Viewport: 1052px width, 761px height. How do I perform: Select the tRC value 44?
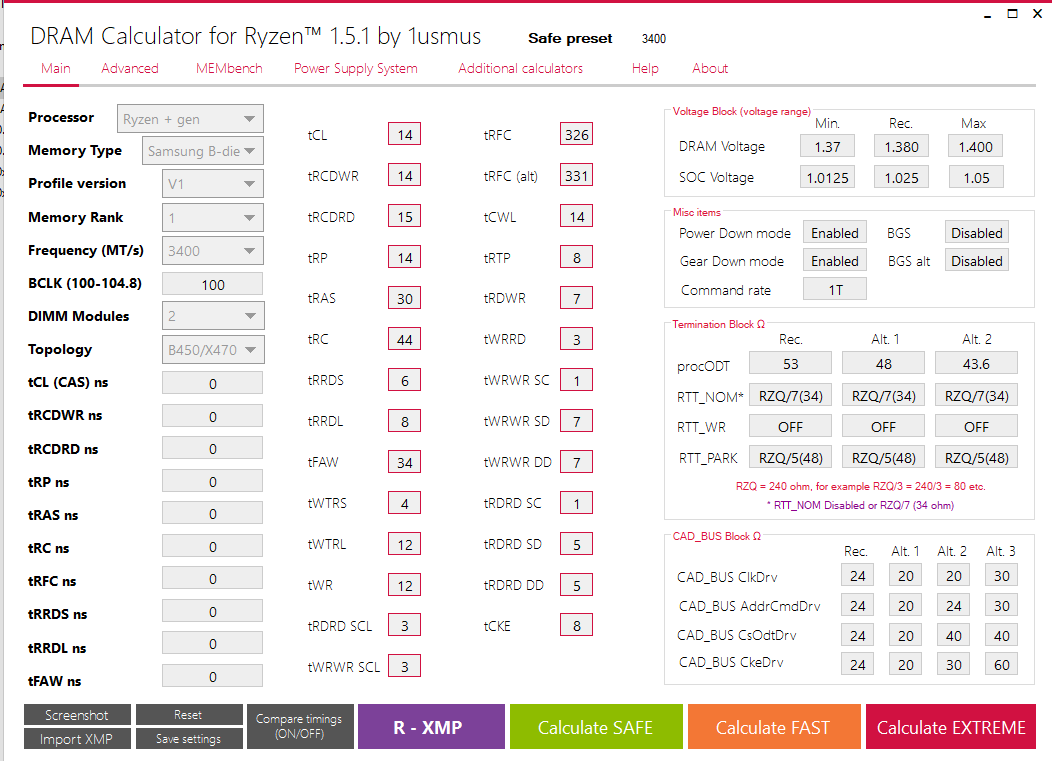[405, 339]
